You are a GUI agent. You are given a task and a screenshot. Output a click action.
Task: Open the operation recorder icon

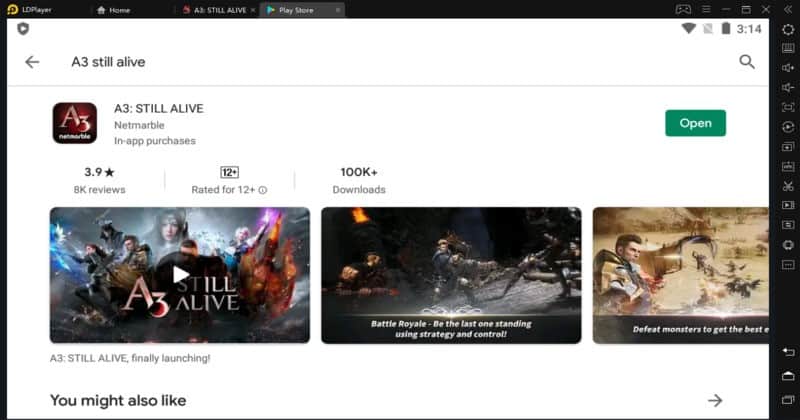[788, 127]
